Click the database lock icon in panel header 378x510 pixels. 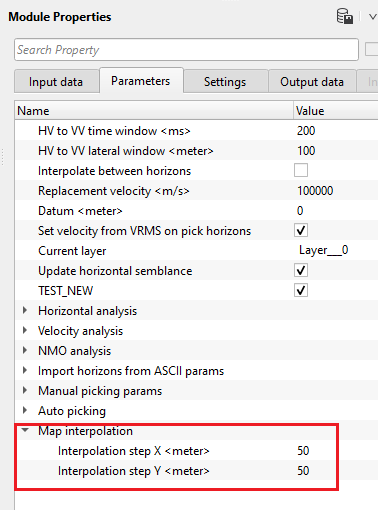coord(344,16)
